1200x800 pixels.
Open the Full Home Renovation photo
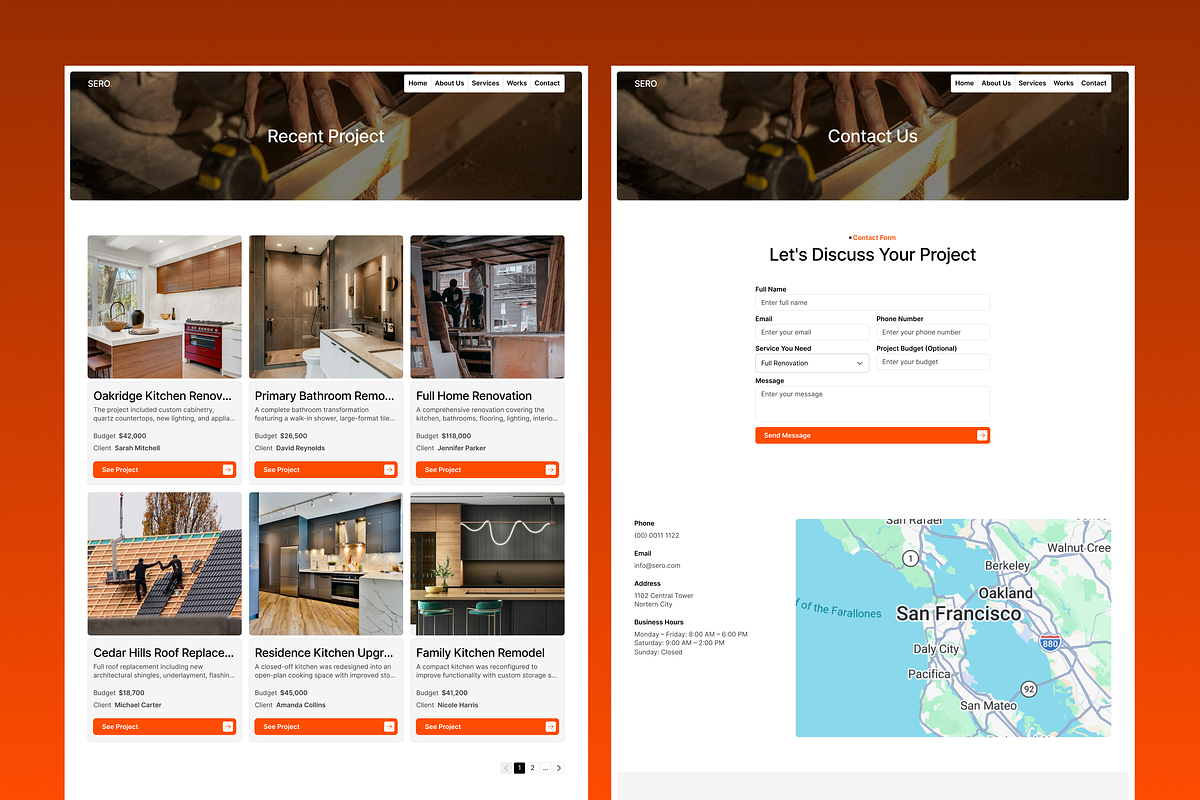point(487,307)
